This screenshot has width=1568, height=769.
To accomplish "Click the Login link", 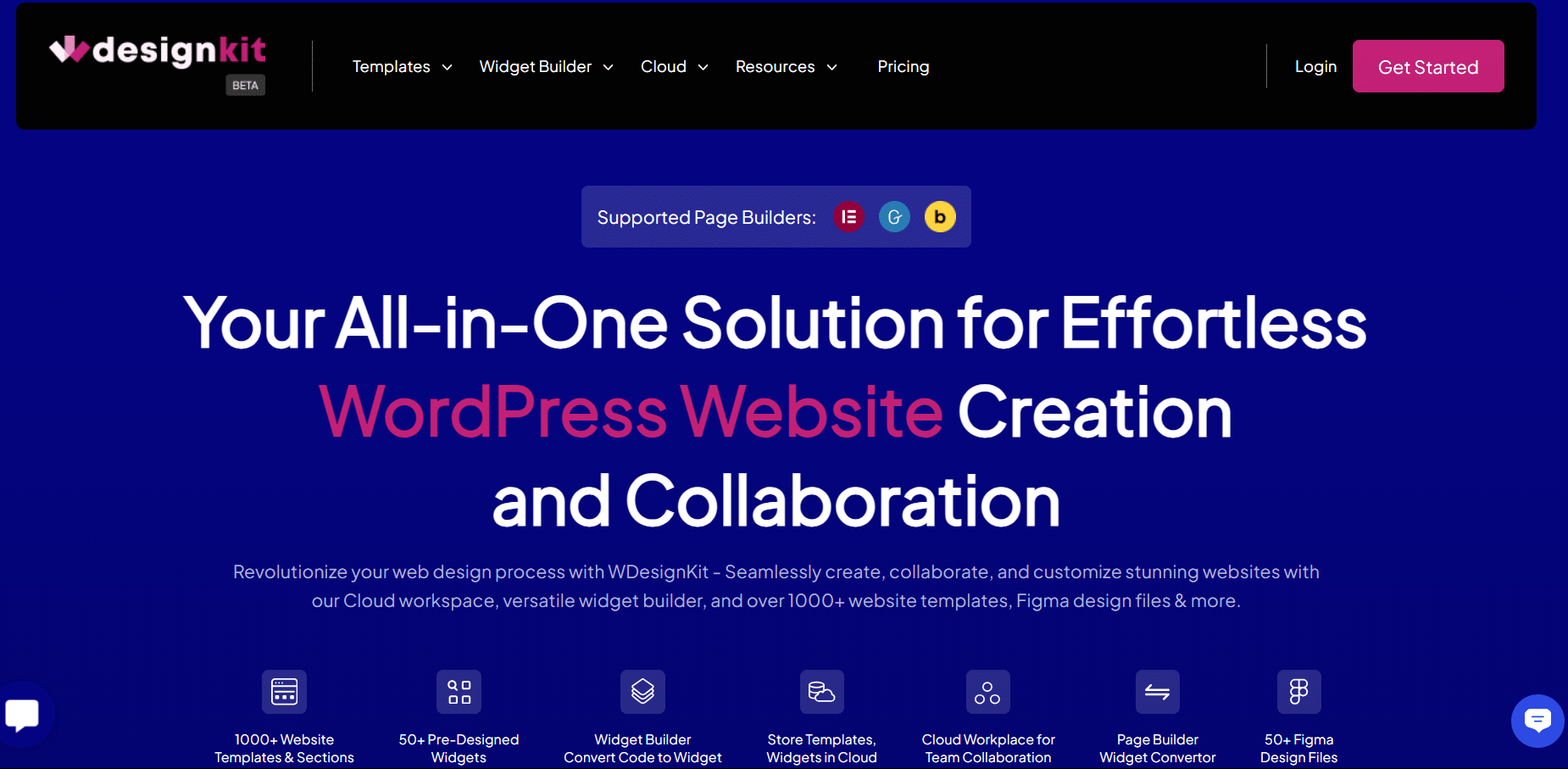I will pos(1315,67).
